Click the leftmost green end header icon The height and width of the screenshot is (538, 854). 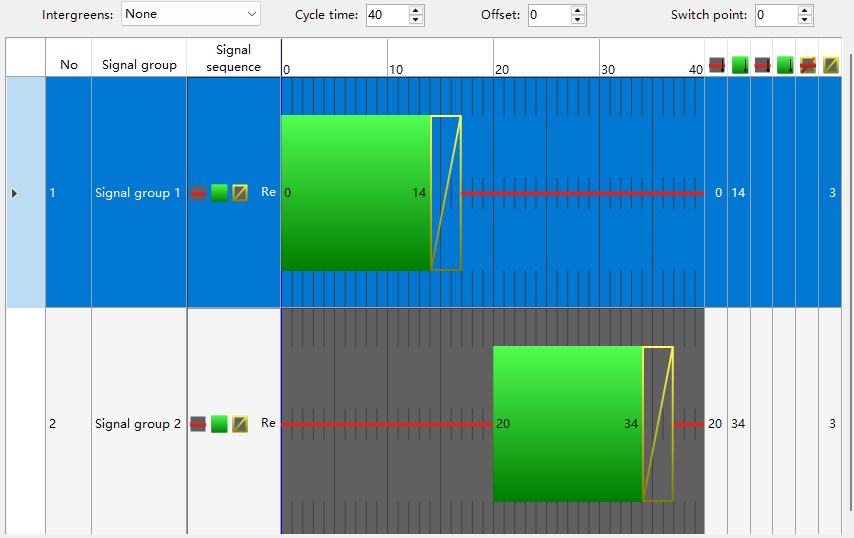coord(739,65)
